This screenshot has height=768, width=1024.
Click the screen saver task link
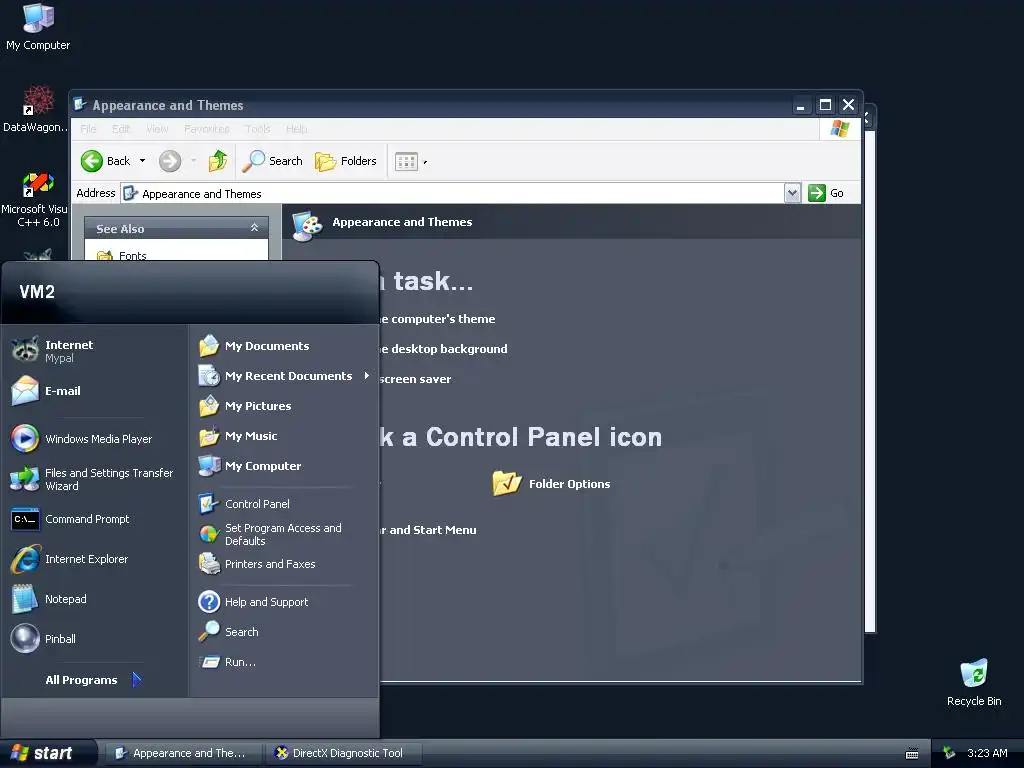point(415,379)
